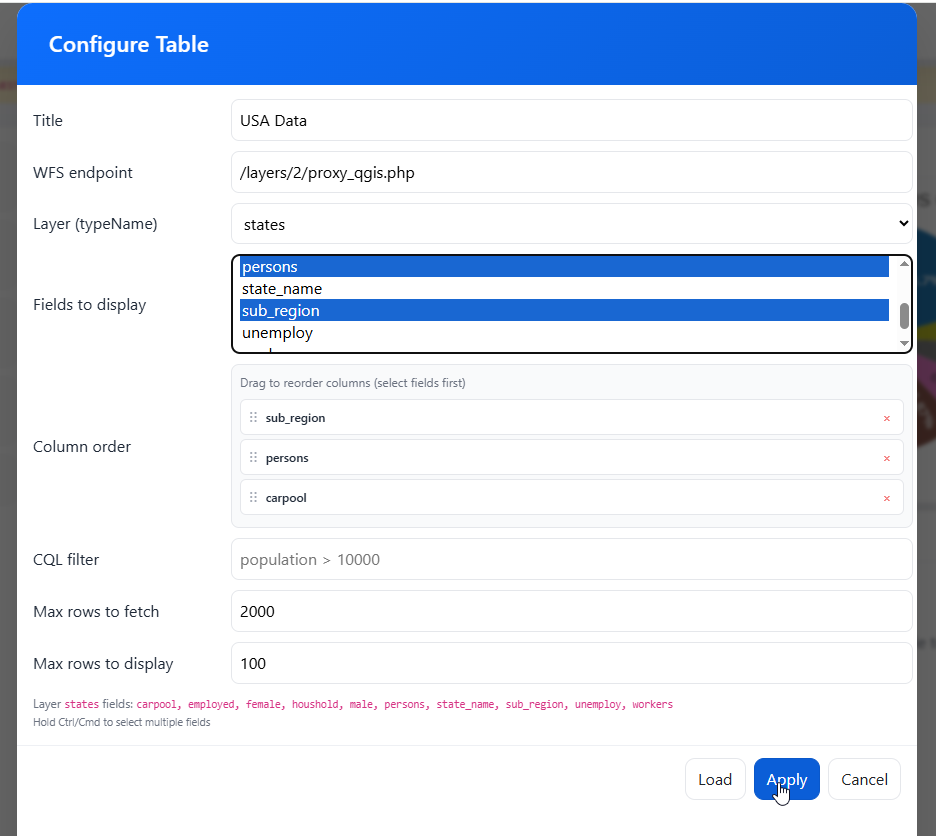The width and height of the screenshot is (936, 836).
Task: Grab the carpool drag handle
Action: tap(253, 497)
